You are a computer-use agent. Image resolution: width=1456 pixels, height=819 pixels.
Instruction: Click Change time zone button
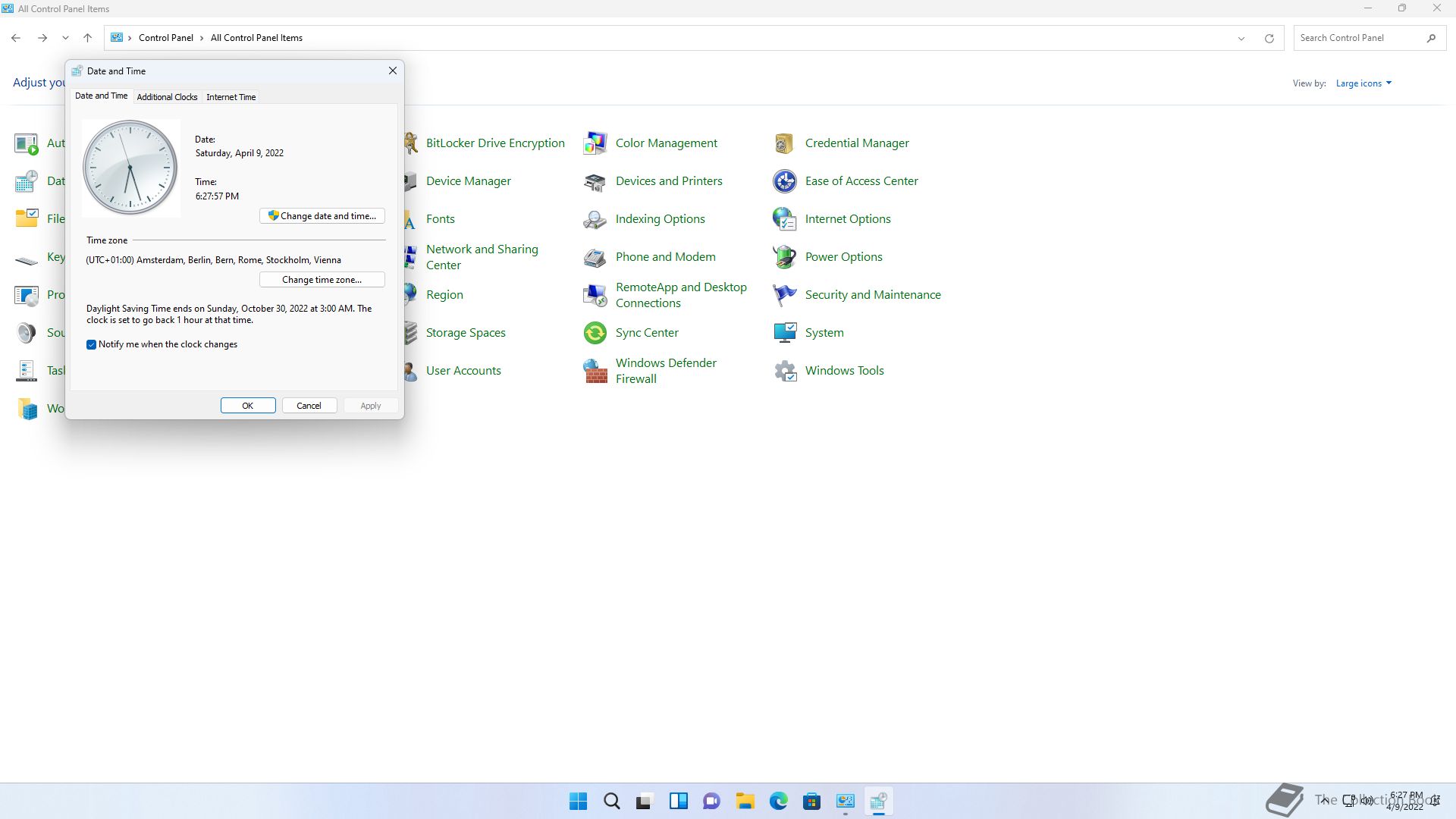(322, 280)
